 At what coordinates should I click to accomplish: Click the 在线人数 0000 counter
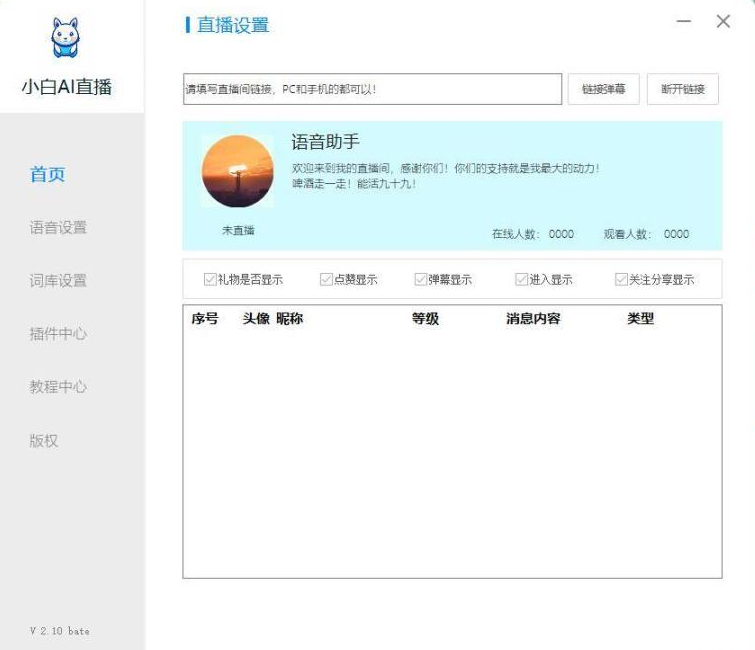tap(533, 234)
